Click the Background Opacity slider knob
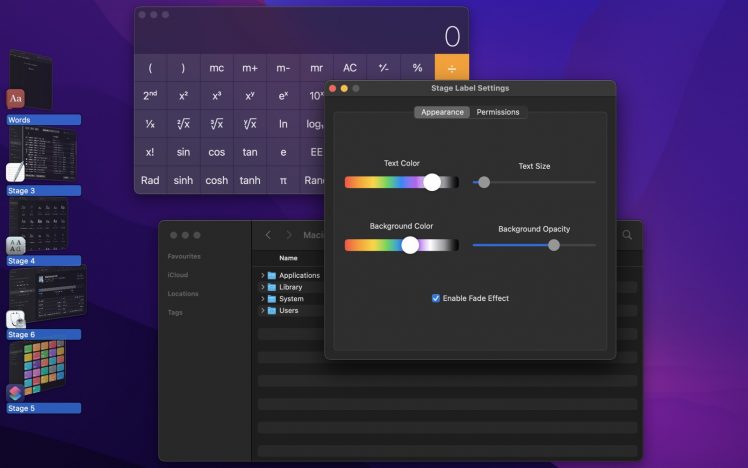The width and height of the screenshot is (748, 468). click(x=554, y=245)
